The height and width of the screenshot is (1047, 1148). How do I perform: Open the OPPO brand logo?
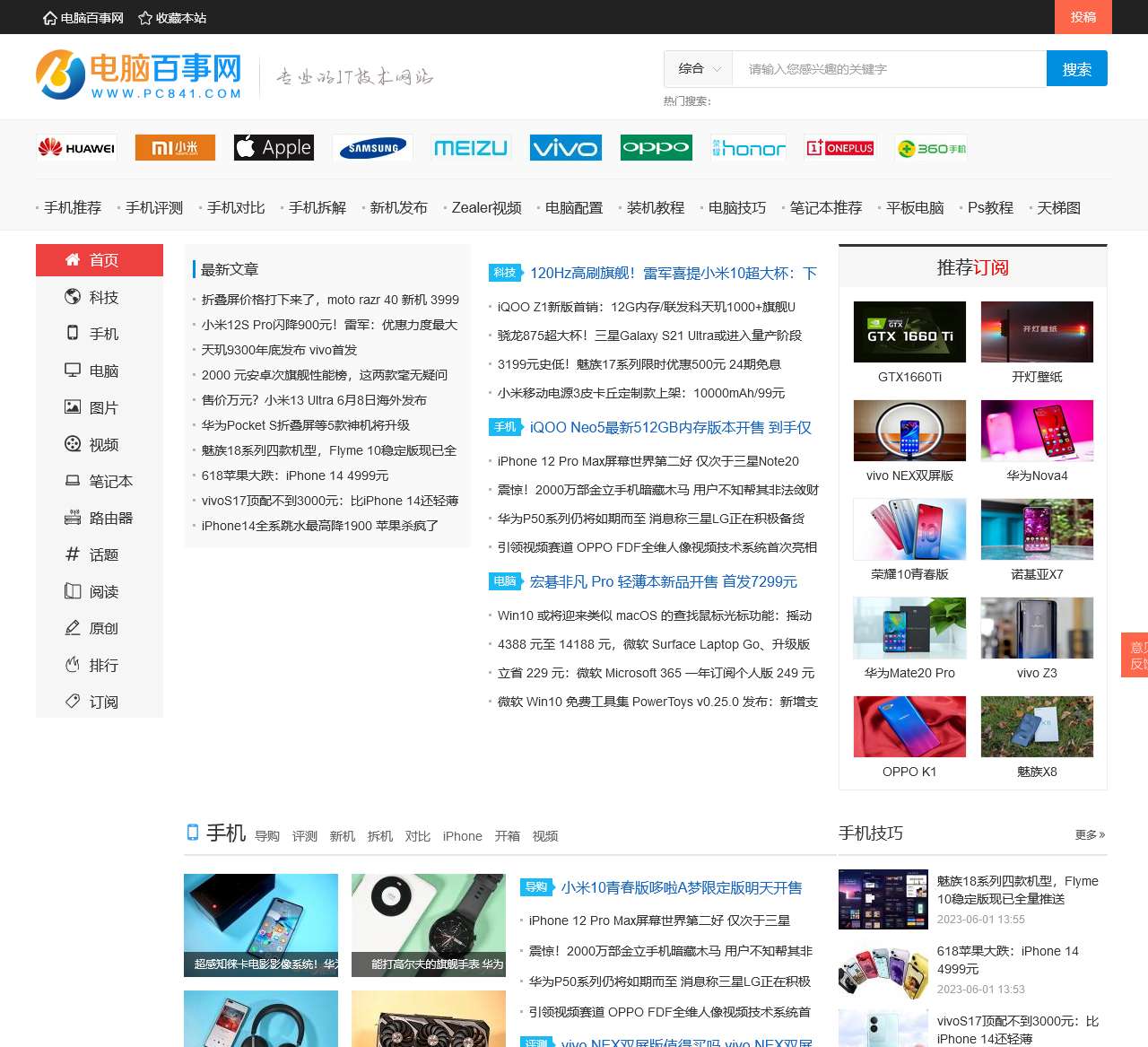pos(657,148)
